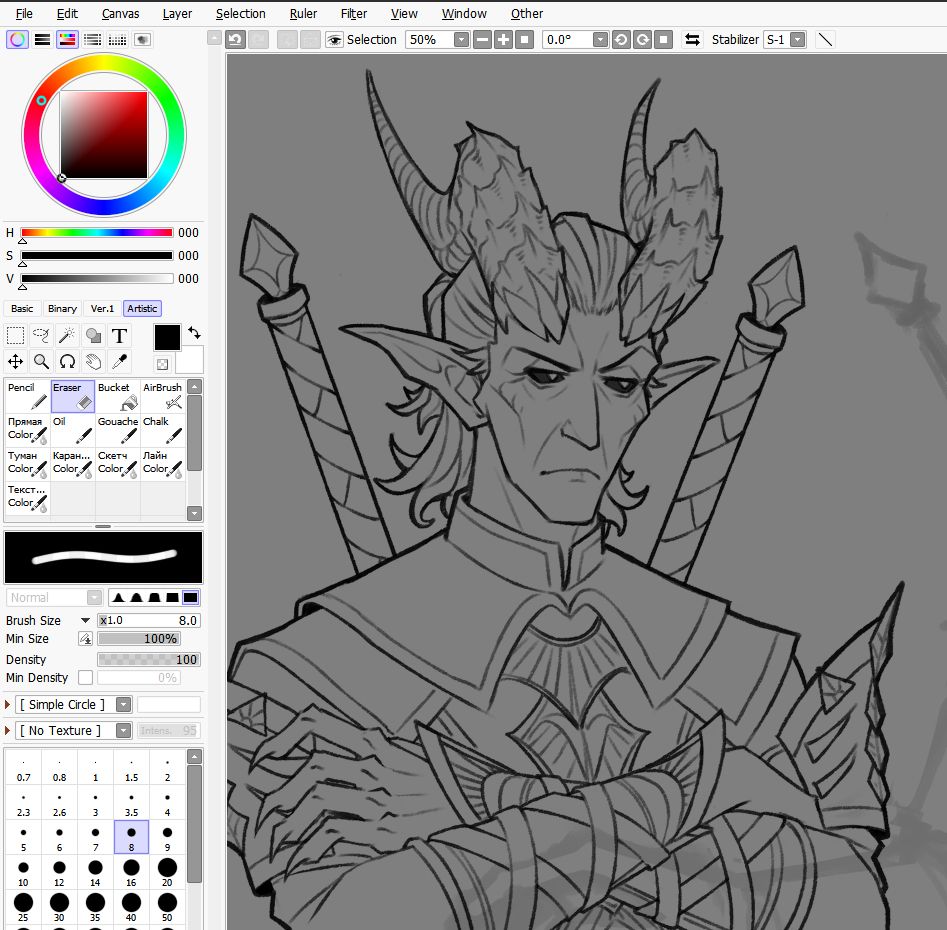The image size is (947, 930).
Task: Toggle the color wheel panel icon
Action: pyautogui.click(x=18, y=40)
